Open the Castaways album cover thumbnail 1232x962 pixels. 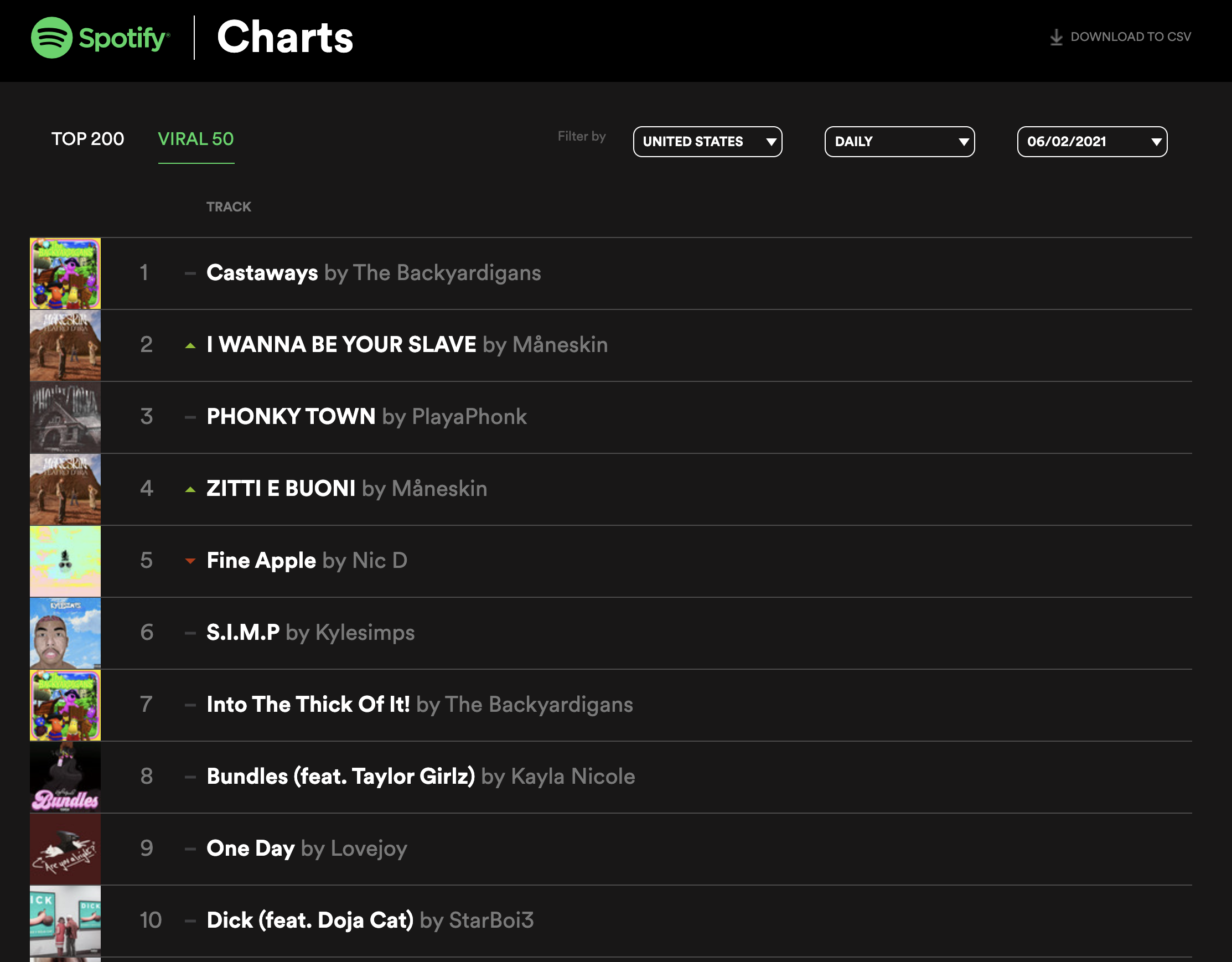[x=65, y=273]
